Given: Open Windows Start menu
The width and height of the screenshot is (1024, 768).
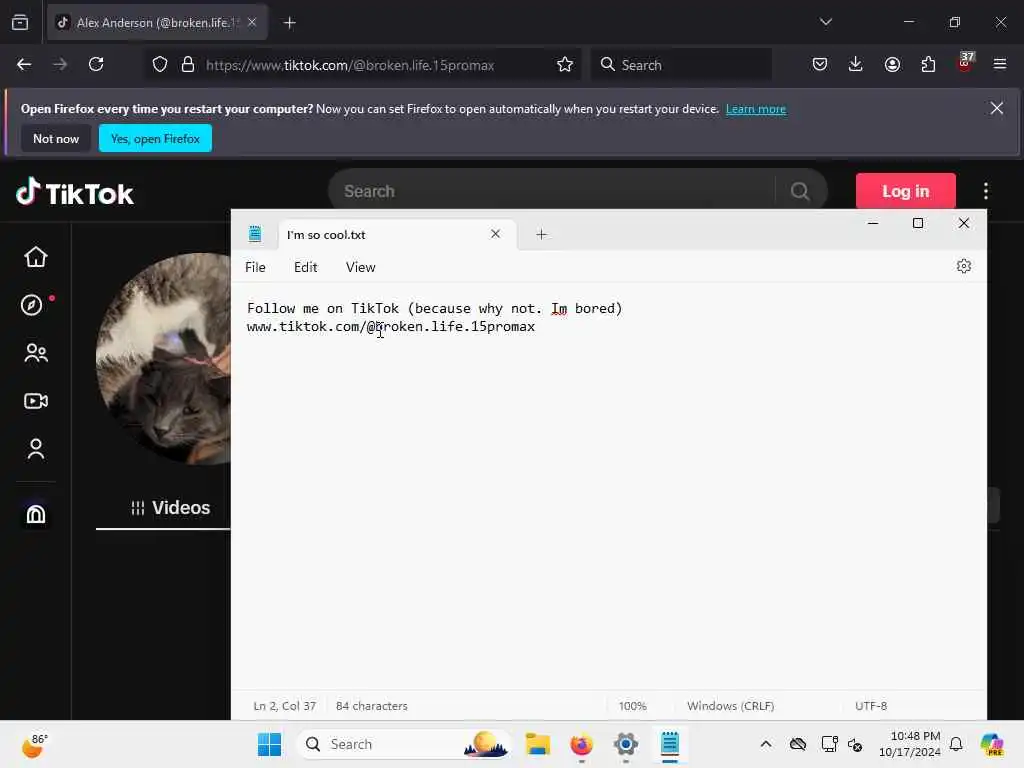Looking at the screenshot, I should (269, 744).
